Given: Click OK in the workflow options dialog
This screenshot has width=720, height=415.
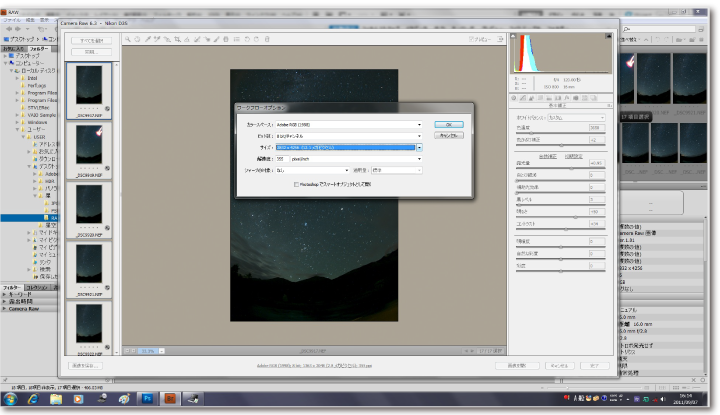Looking at the screenshot, I should (x=448, y=124).
